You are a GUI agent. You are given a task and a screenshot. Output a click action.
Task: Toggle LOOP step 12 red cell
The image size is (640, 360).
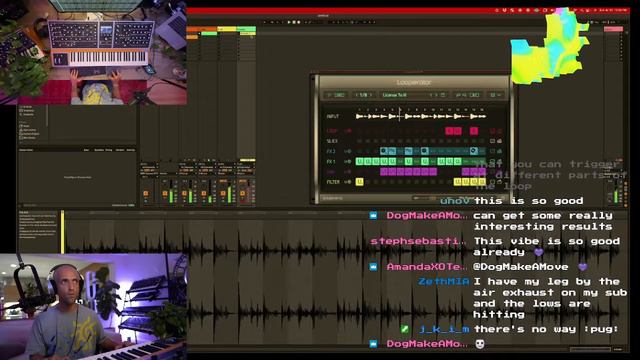[x=449, y=131]
